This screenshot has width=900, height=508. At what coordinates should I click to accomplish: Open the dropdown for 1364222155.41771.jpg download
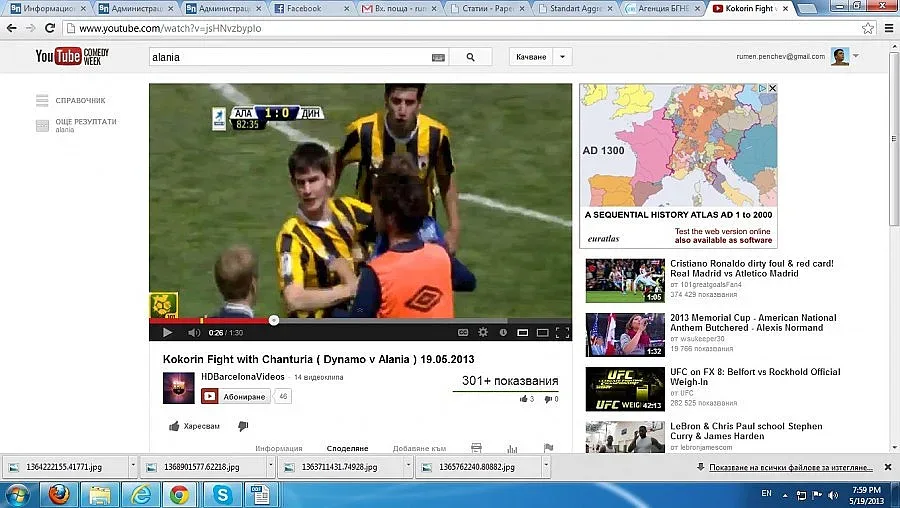click(131, 467)
